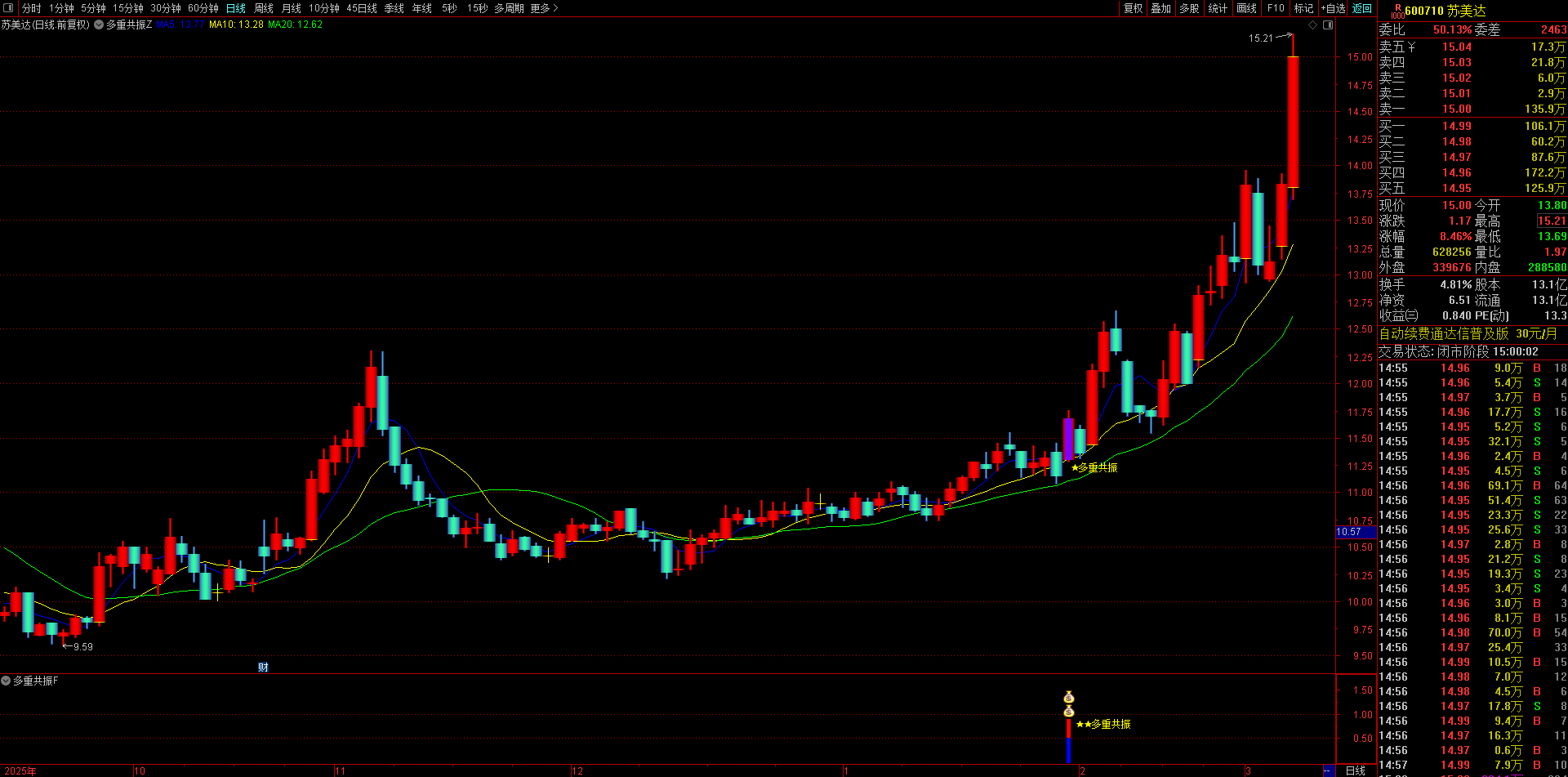
Task: Click the 苏美达(日线.前复权) chart title
Action: point(46,25)
